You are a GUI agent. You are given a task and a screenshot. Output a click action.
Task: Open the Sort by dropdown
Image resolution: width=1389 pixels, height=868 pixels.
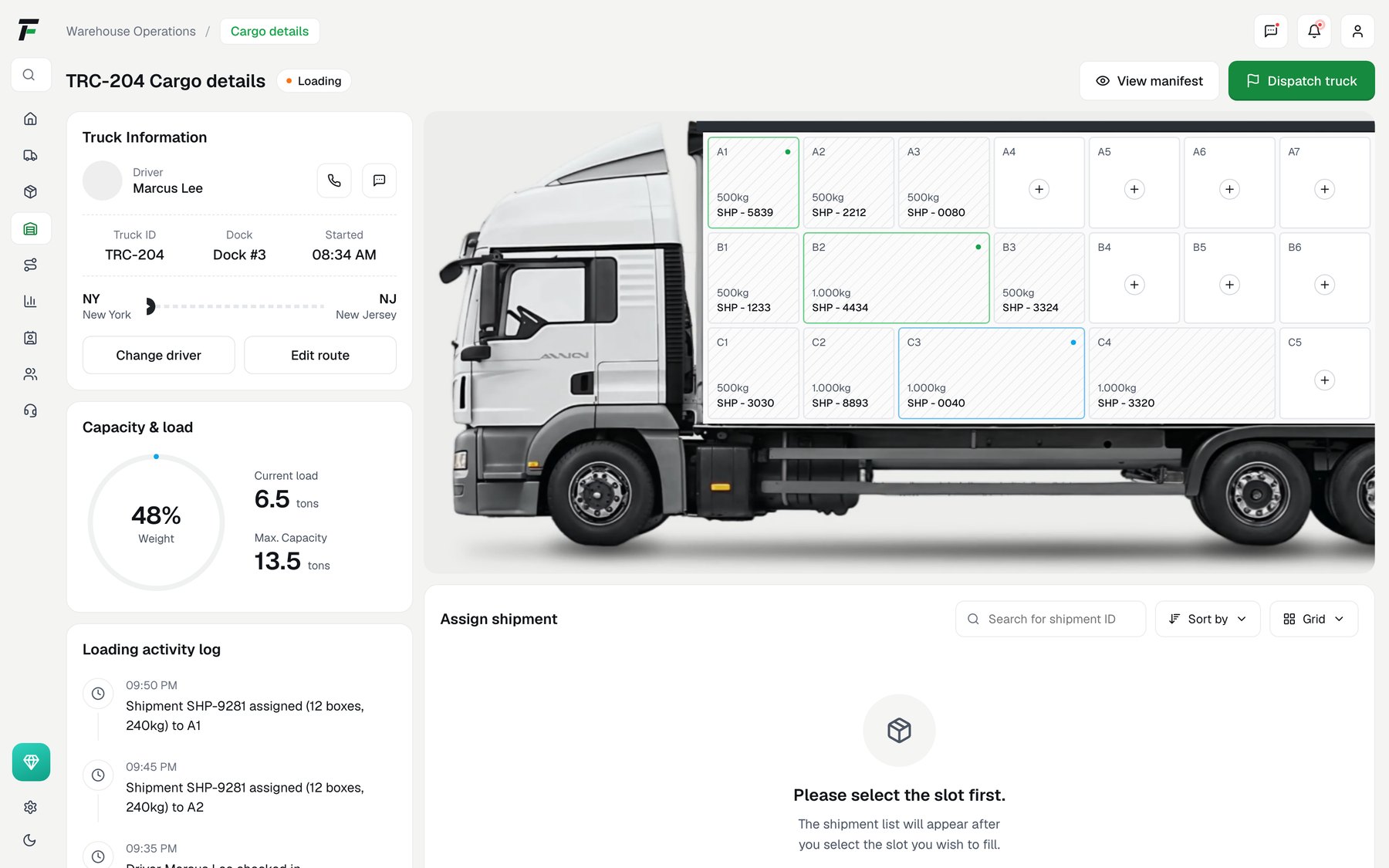coord(1208,619)
